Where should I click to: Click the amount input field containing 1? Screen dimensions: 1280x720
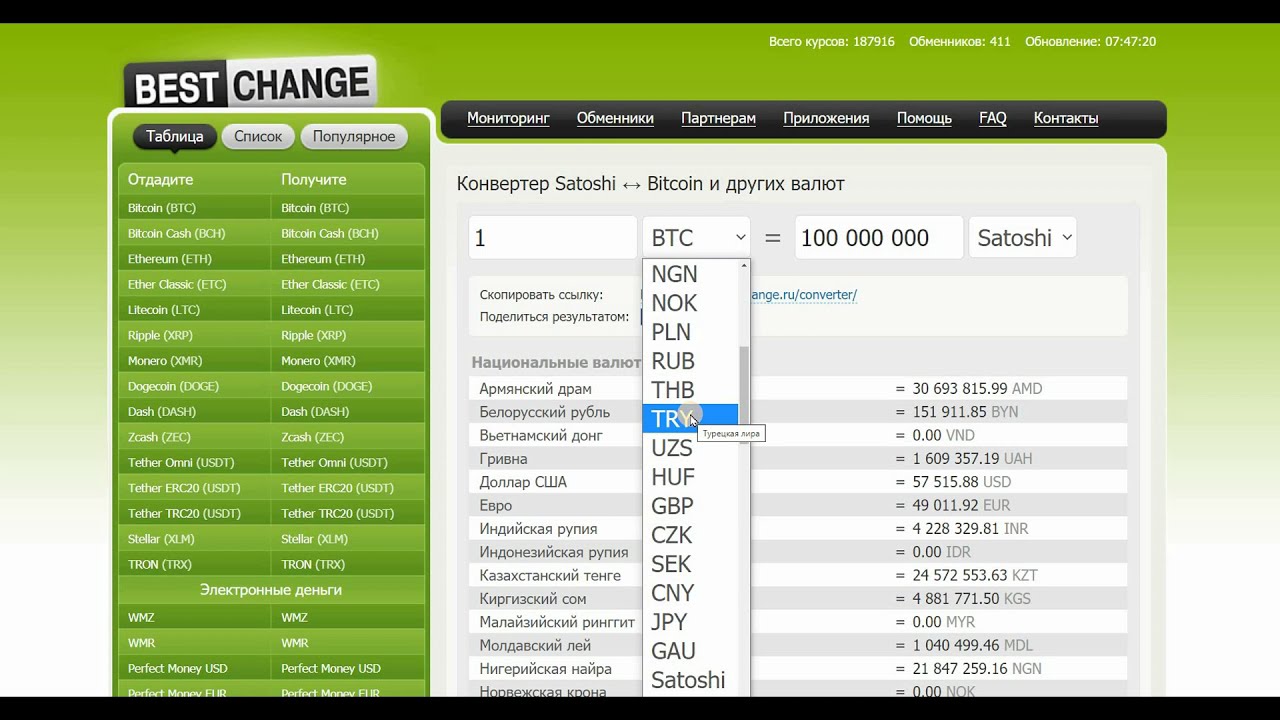point(553,238)
